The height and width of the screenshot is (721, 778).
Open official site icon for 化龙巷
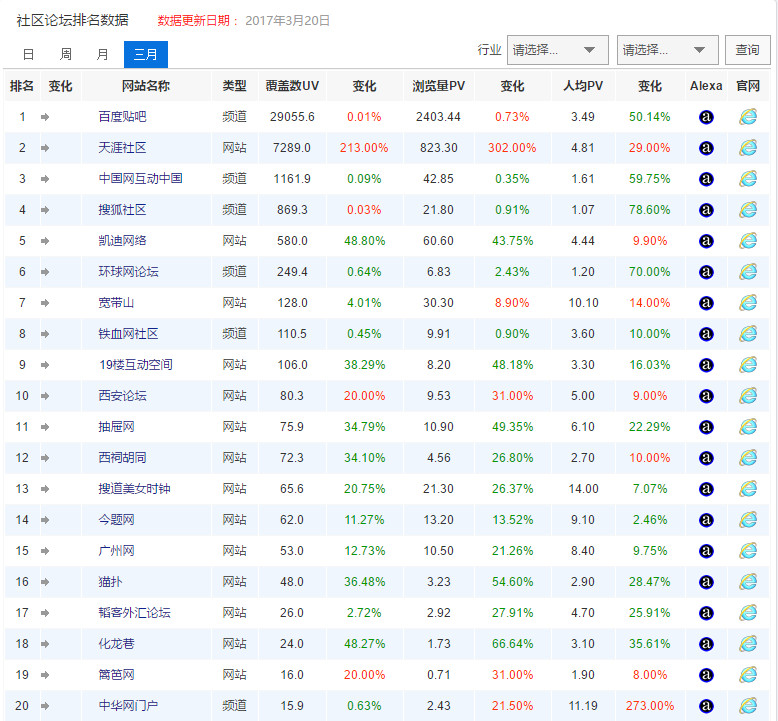(x=748, y=644)
